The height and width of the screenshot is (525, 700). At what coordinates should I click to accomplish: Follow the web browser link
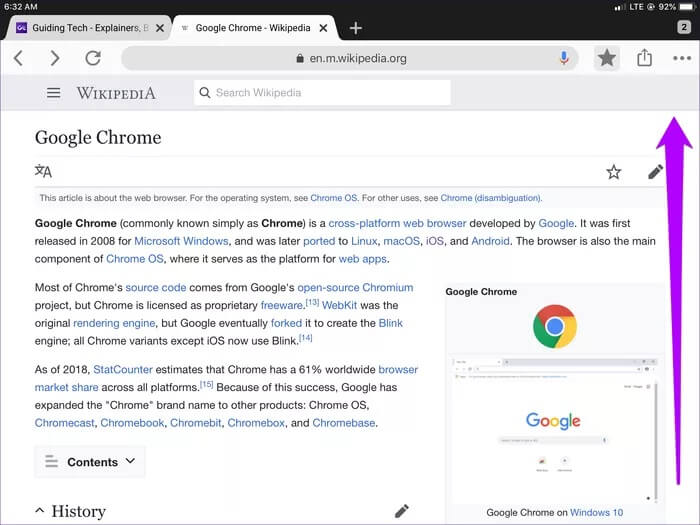[435, 223]
